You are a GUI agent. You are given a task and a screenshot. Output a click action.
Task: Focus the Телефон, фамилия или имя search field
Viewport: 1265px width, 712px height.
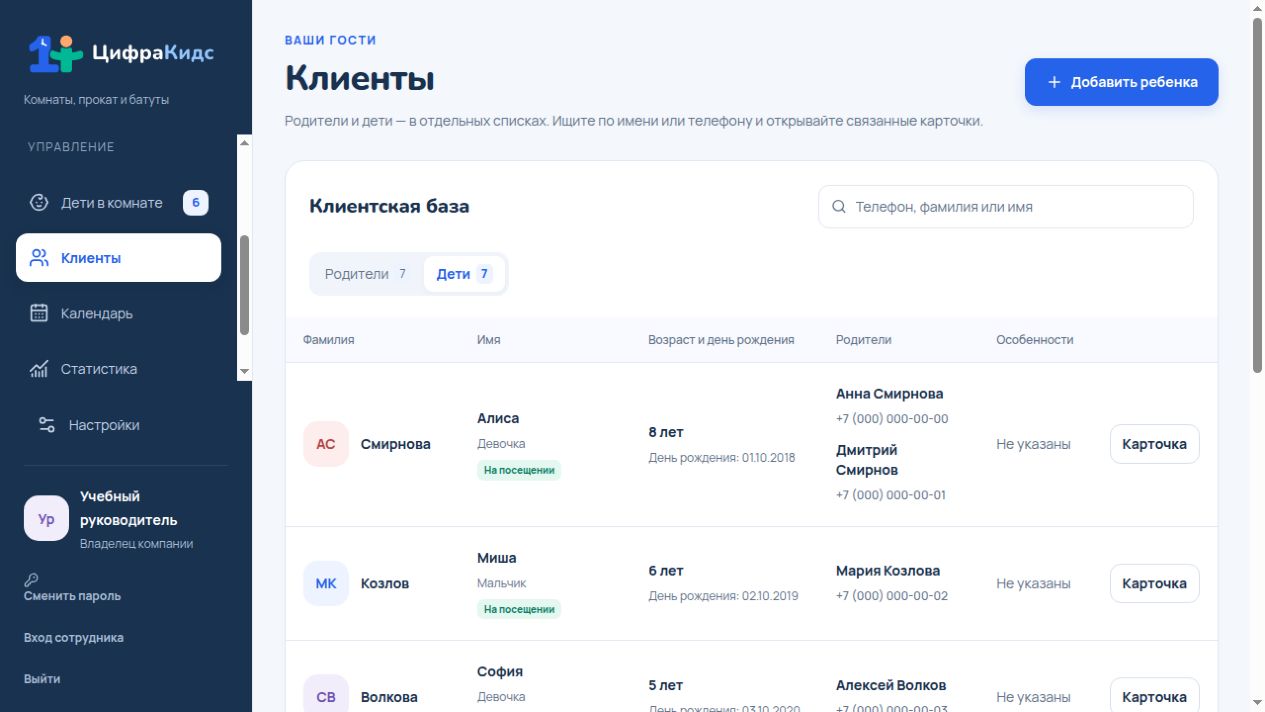[1005, 207]
